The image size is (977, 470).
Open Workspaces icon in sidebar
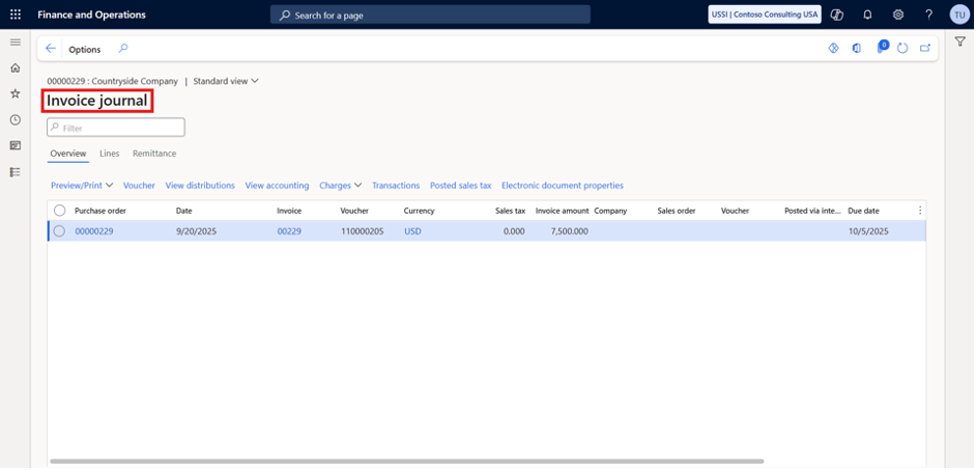16,145
